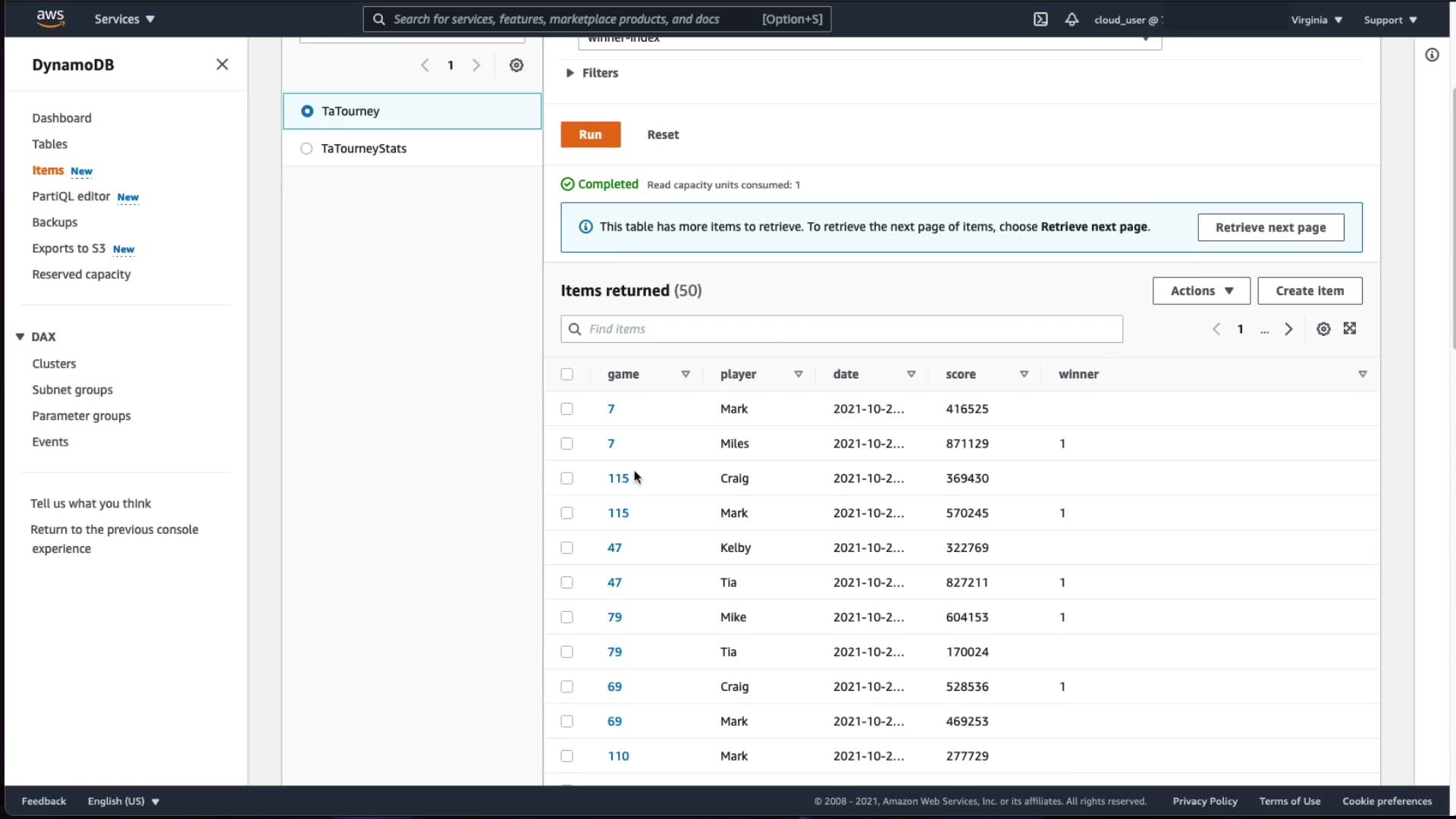This screenshot has height=819, width=1456.
Task: Go to next page of returned items
Action: 1288,329
